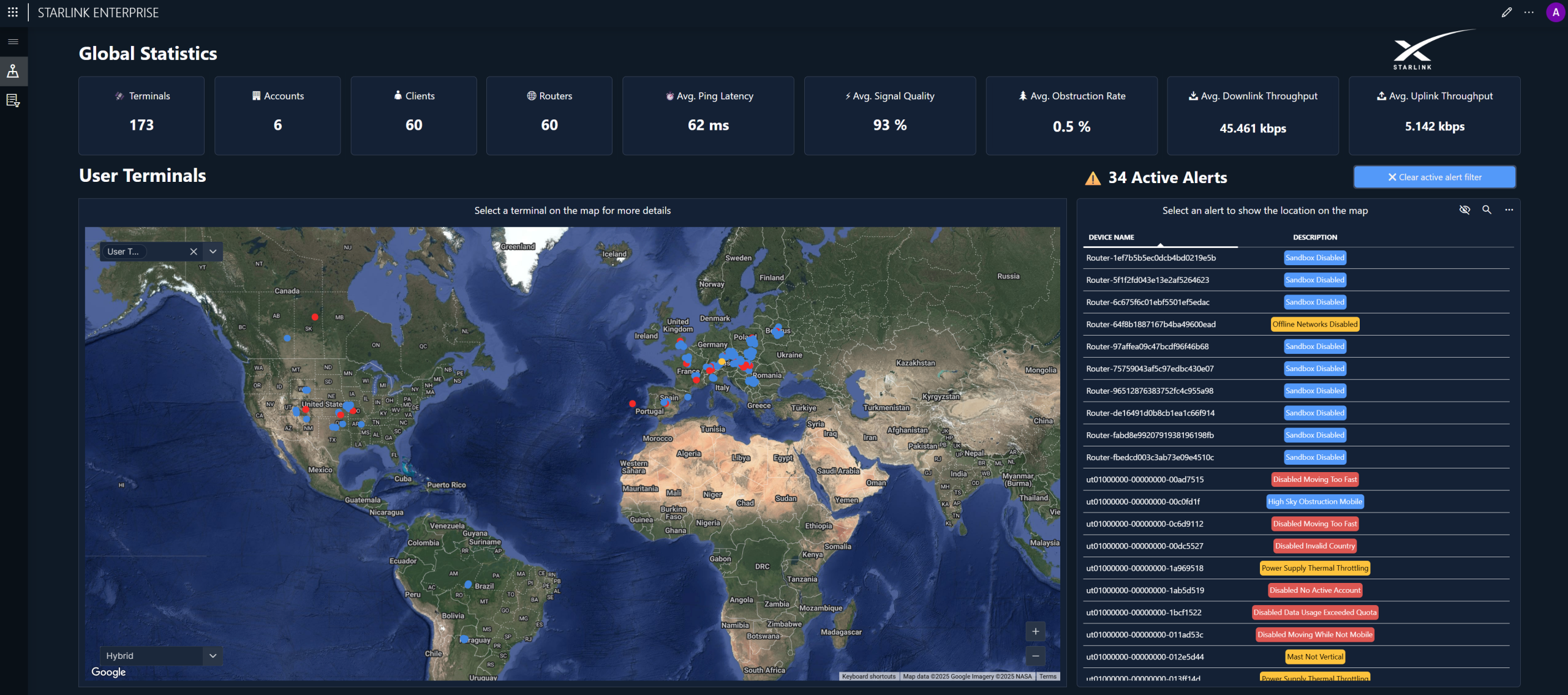Select alert row ut01000000-00000000-012e5d44
This screenshot has height=695, width=1568.
[x=1297, y=656]
